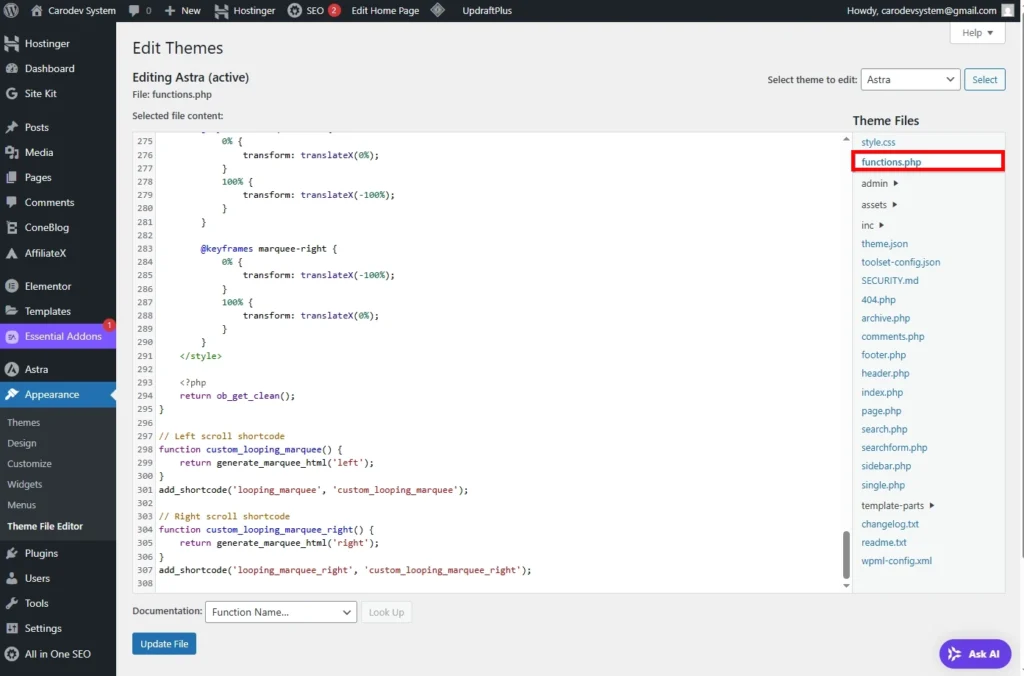The height and width of the screenshot is (676, 1024).
Task: Open the Function Name documentation dropdown
Action: click(280, 612)
